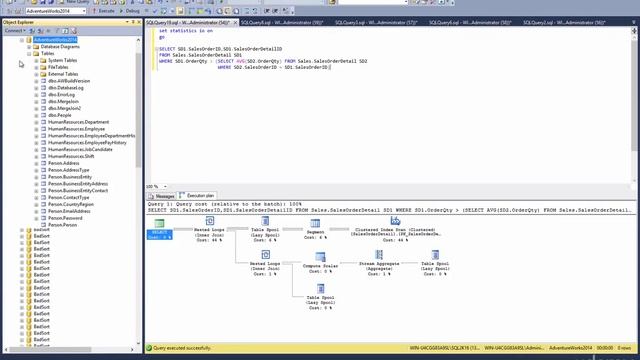Open the 100 % zoom dropdown
The height and width of the screenshot is (360, 640).
[165, 187]
